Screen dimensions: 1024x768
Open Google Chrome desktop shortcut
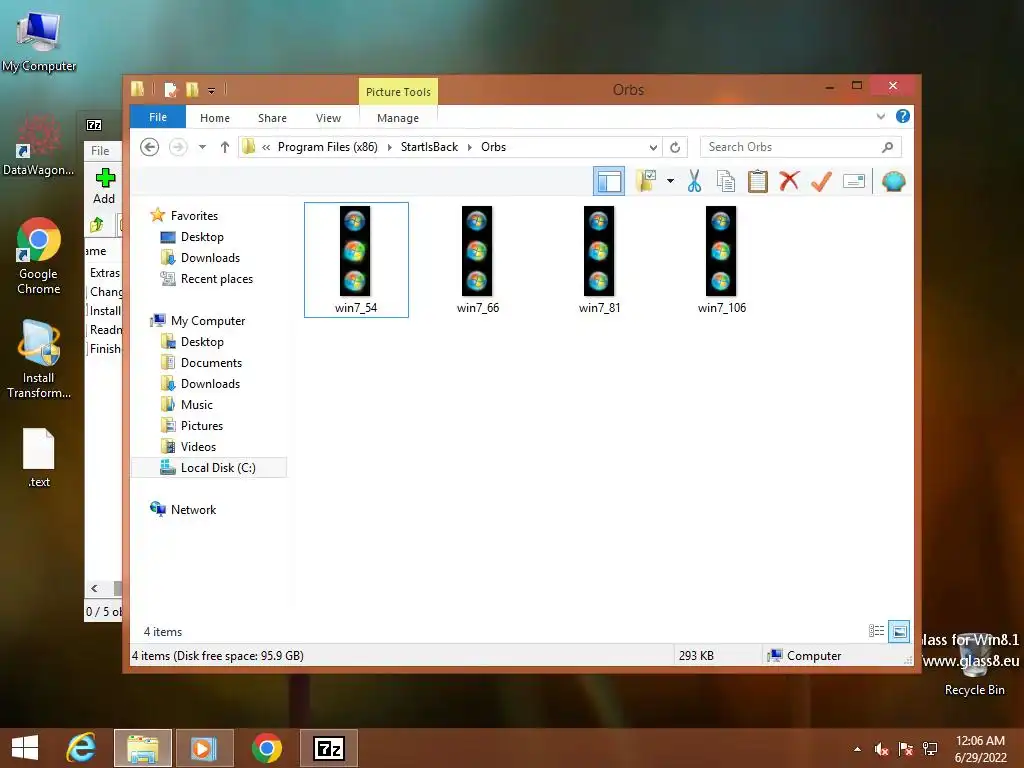point(39,256)
